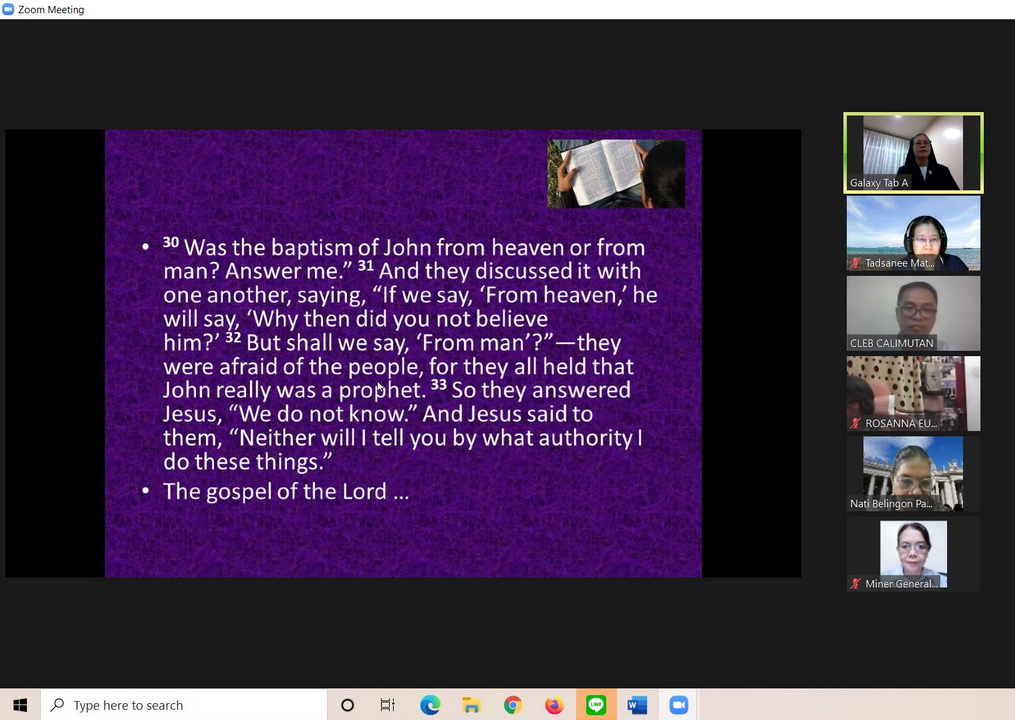Open the Windows Start menu
This screenshot has height=720, width=1015.
[x=20, y=705]
